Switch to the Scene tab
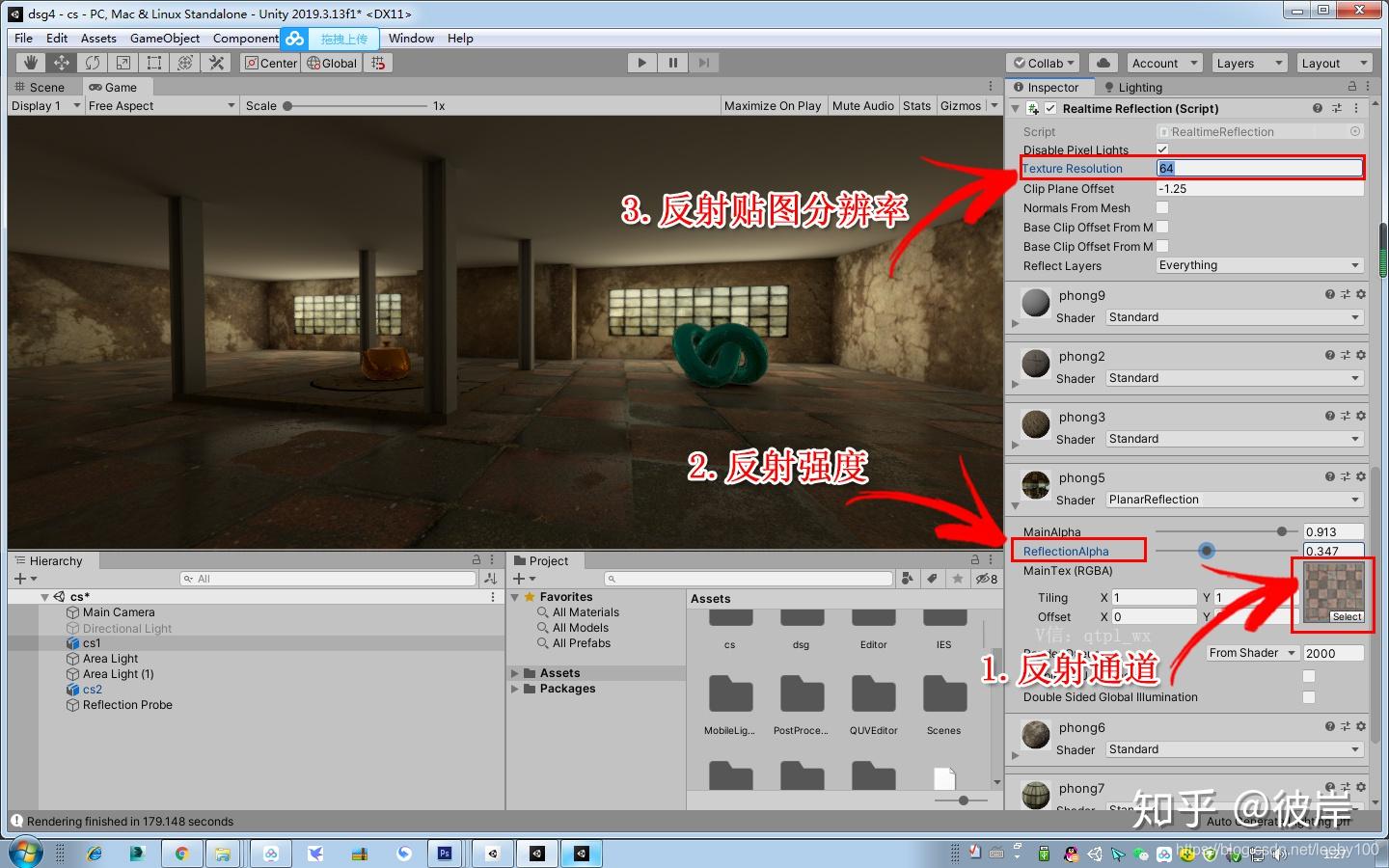This screenshot has height=868, width=1389. point(44,87)
